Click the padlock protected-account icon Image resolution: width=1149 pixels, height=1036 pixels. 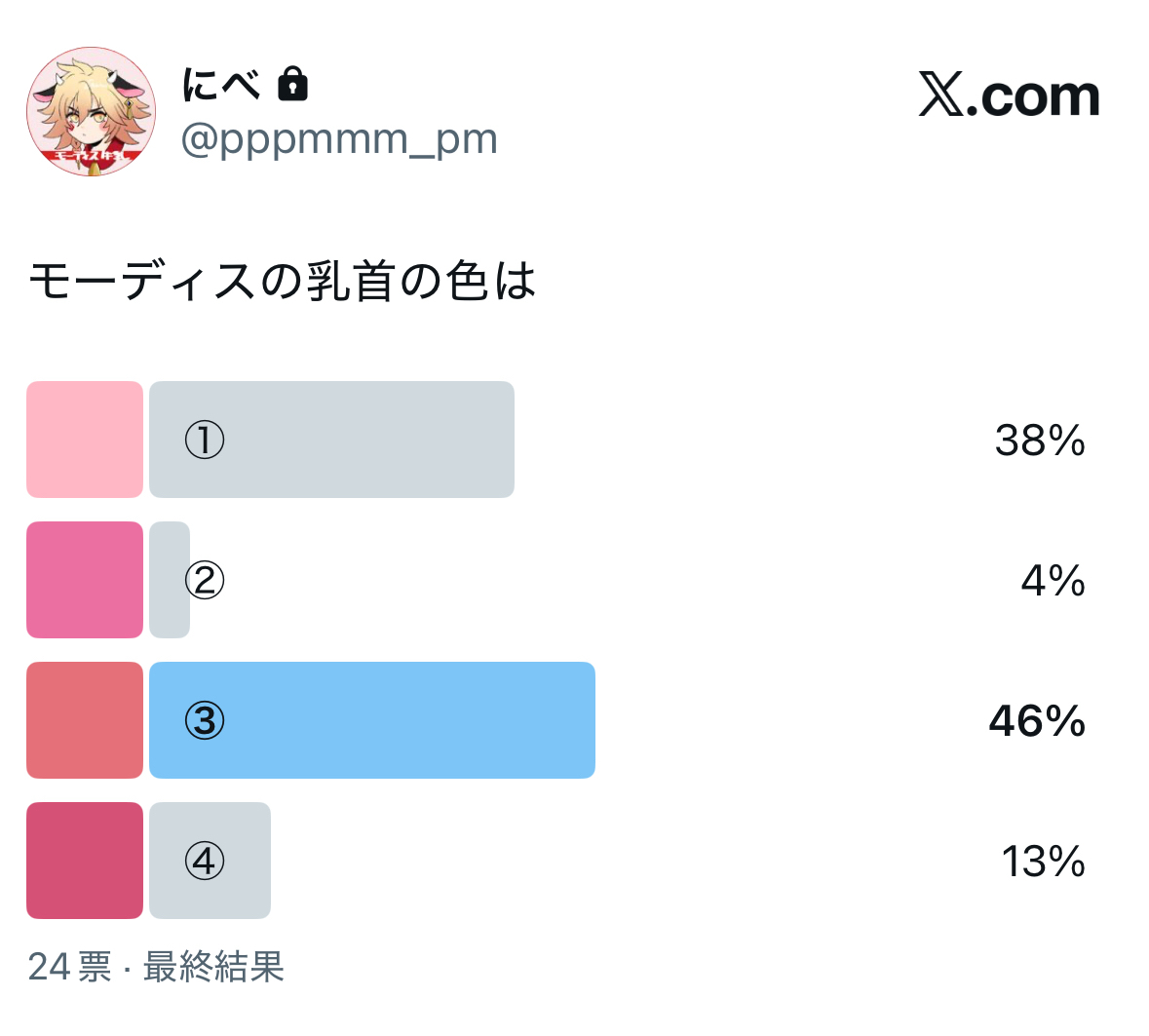click(x=292, y=84)
